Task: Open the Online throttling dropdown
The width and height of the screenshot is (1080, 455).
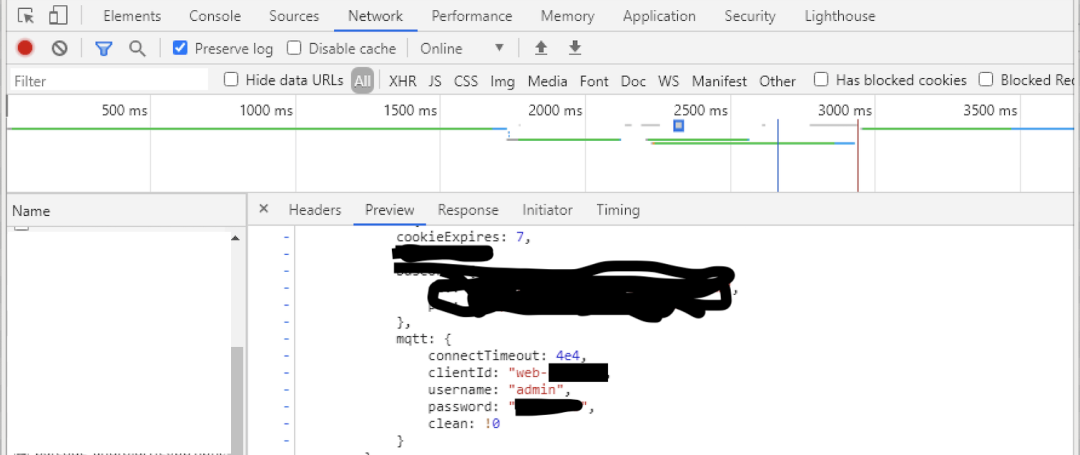Action: click(x=462, y=48)
